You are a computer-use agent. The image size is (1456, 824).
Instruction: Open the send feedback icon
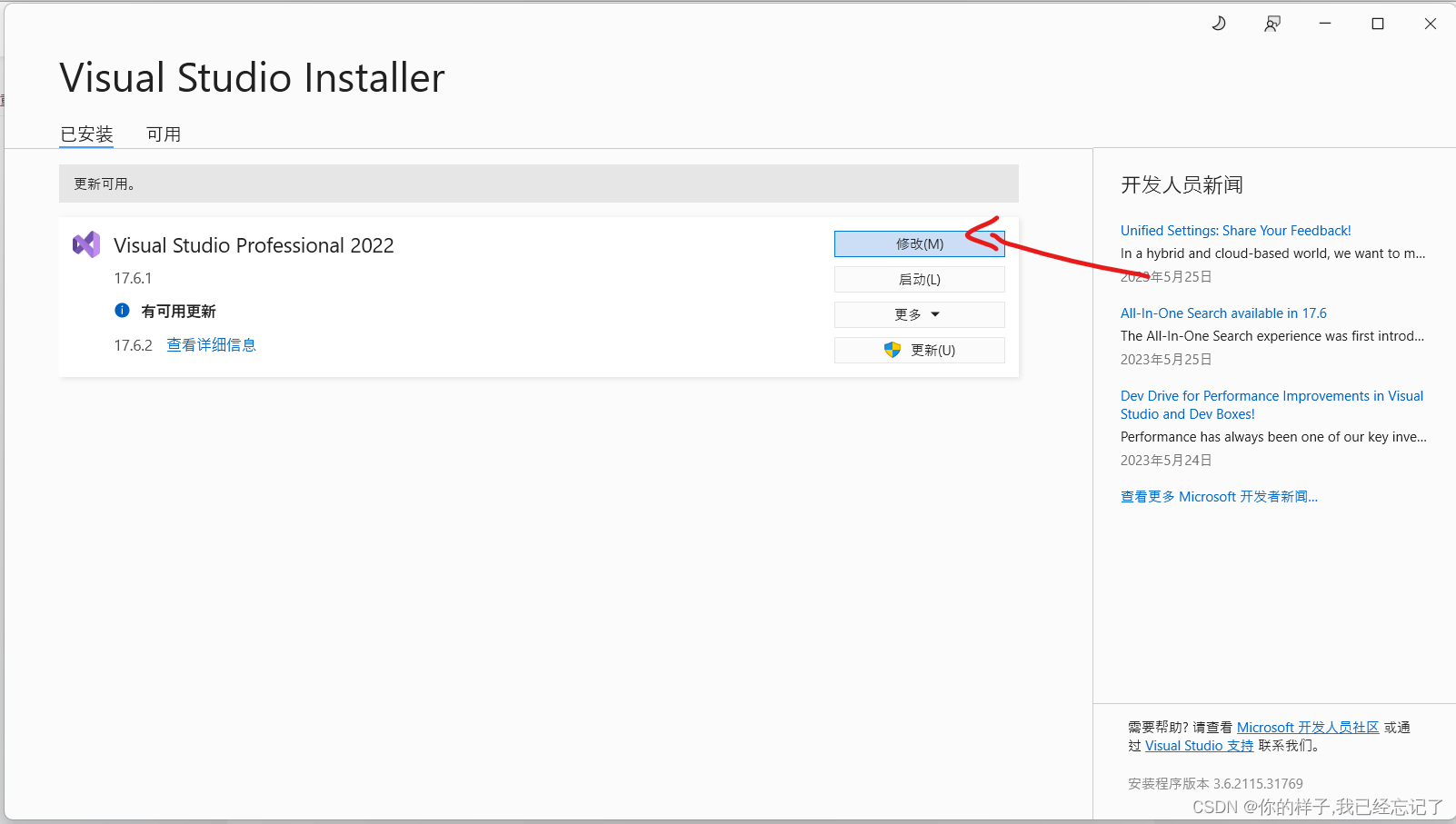(x=1272, y=24)
